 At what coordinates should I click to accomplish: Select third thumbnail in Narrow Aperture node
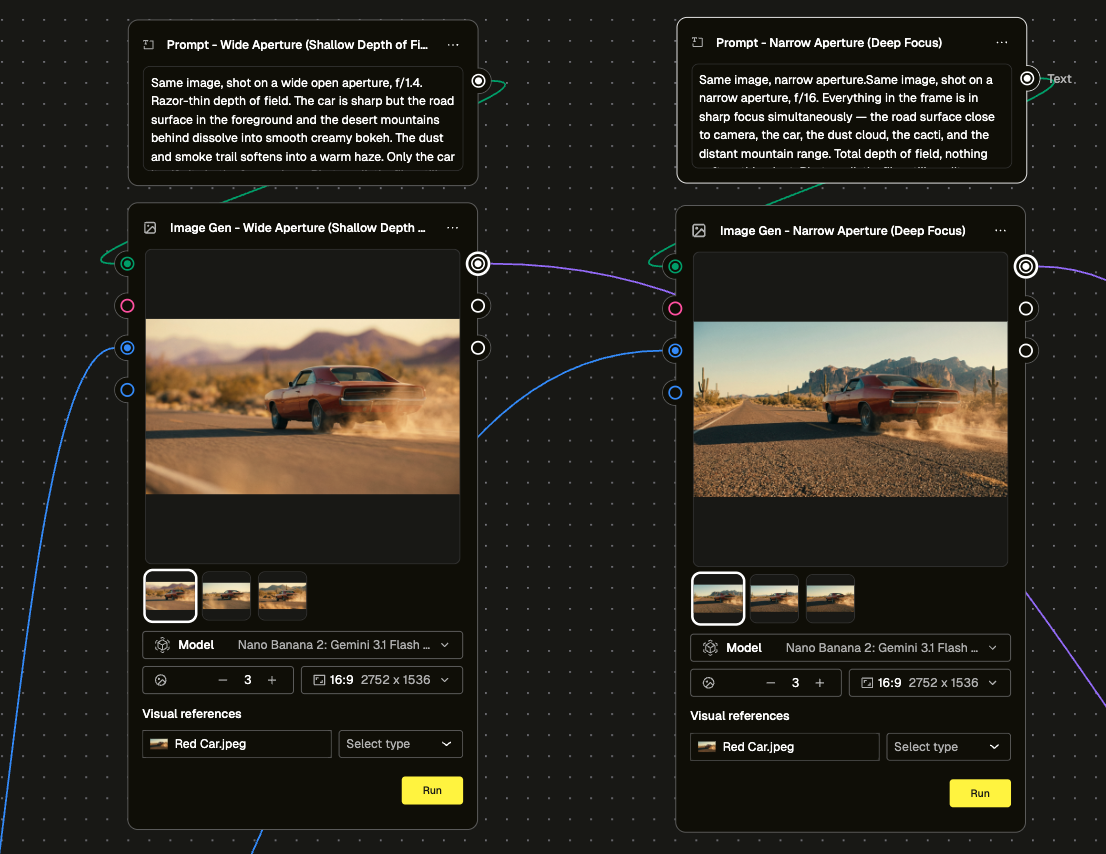pyautogui.click(x=830, y=598)
